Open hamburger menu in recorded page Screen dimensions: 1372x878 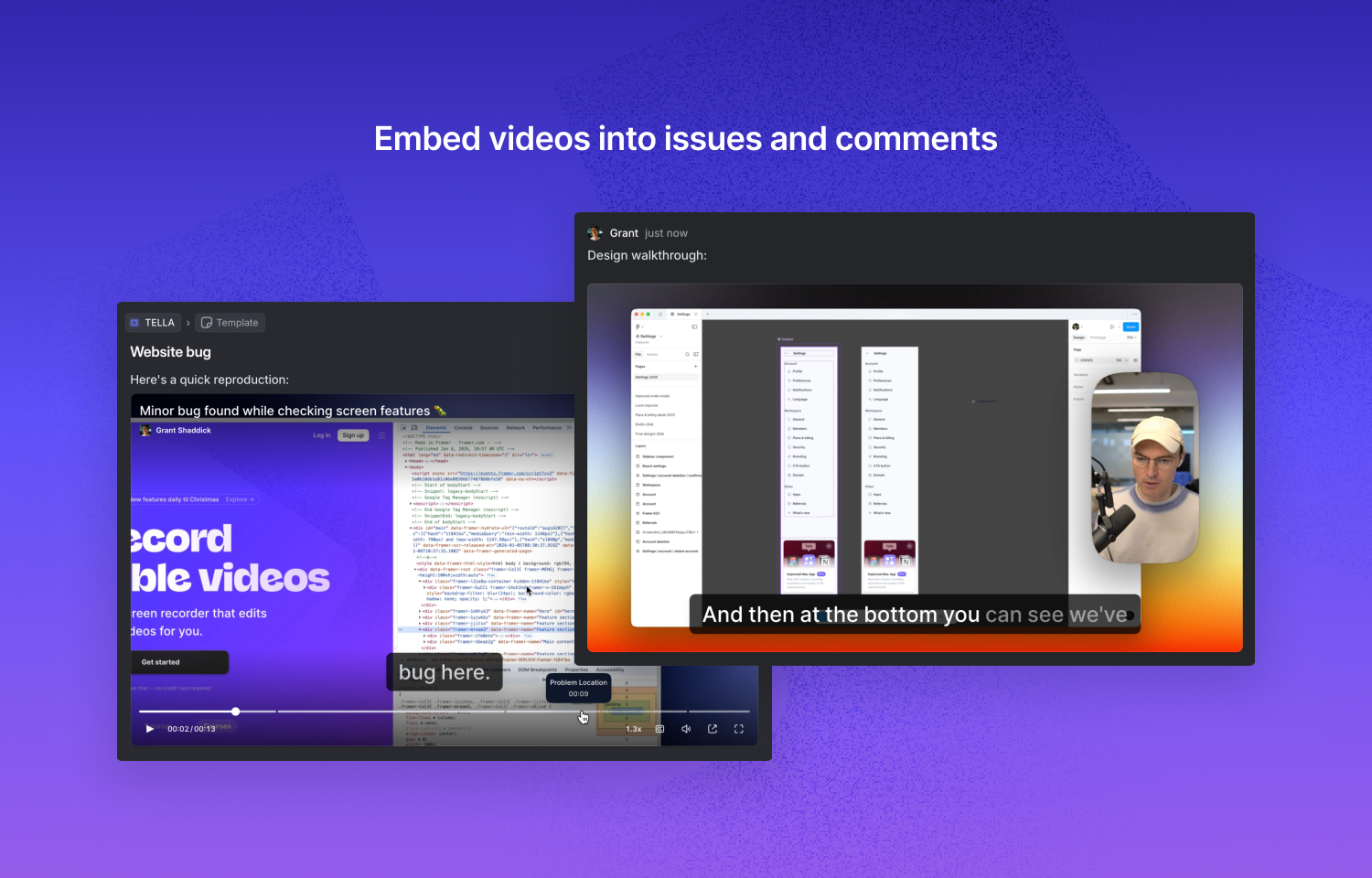click(x=381, y=435)
